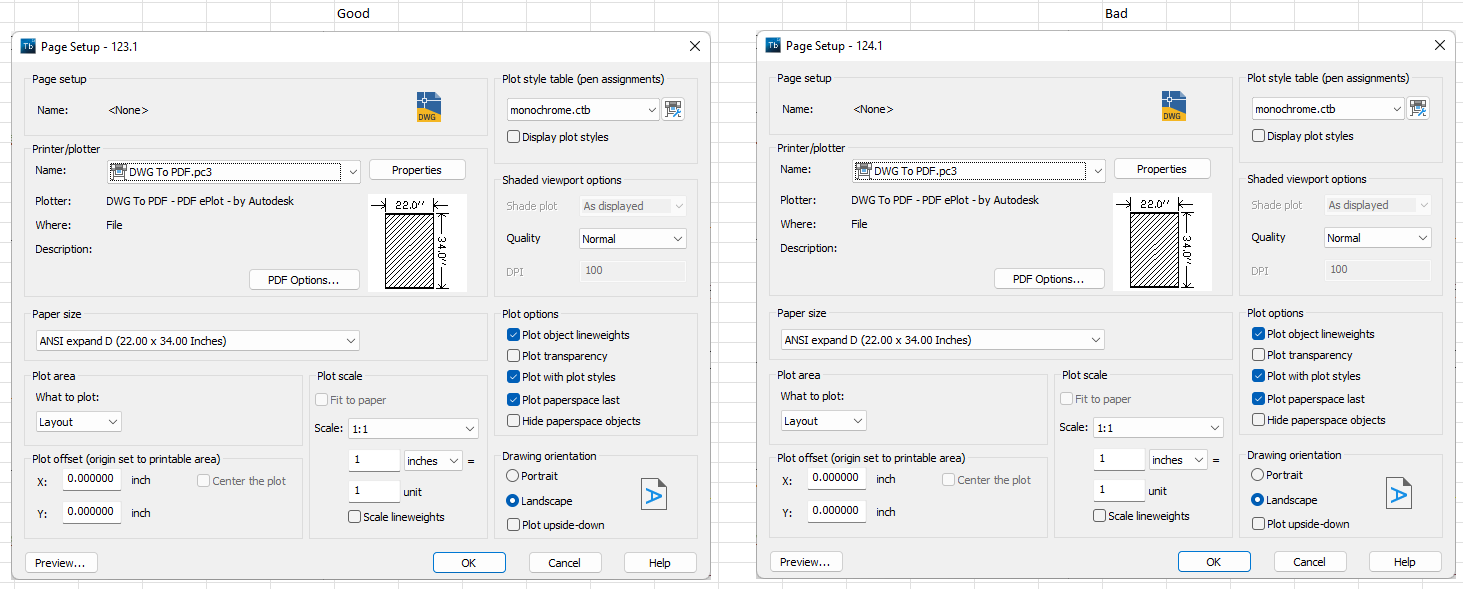Screen dimensions: 1463x589
Task: Click the X plot offset input field in 124.1
Action: [836, 479]
